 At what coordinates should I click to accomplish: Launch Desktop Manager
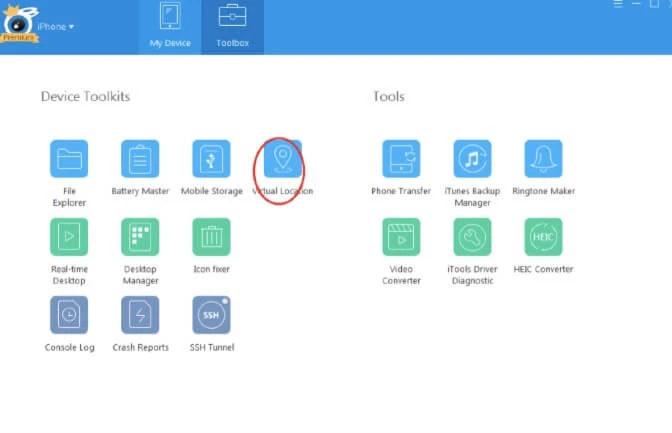pyautogui.click(x=140, y=237)
